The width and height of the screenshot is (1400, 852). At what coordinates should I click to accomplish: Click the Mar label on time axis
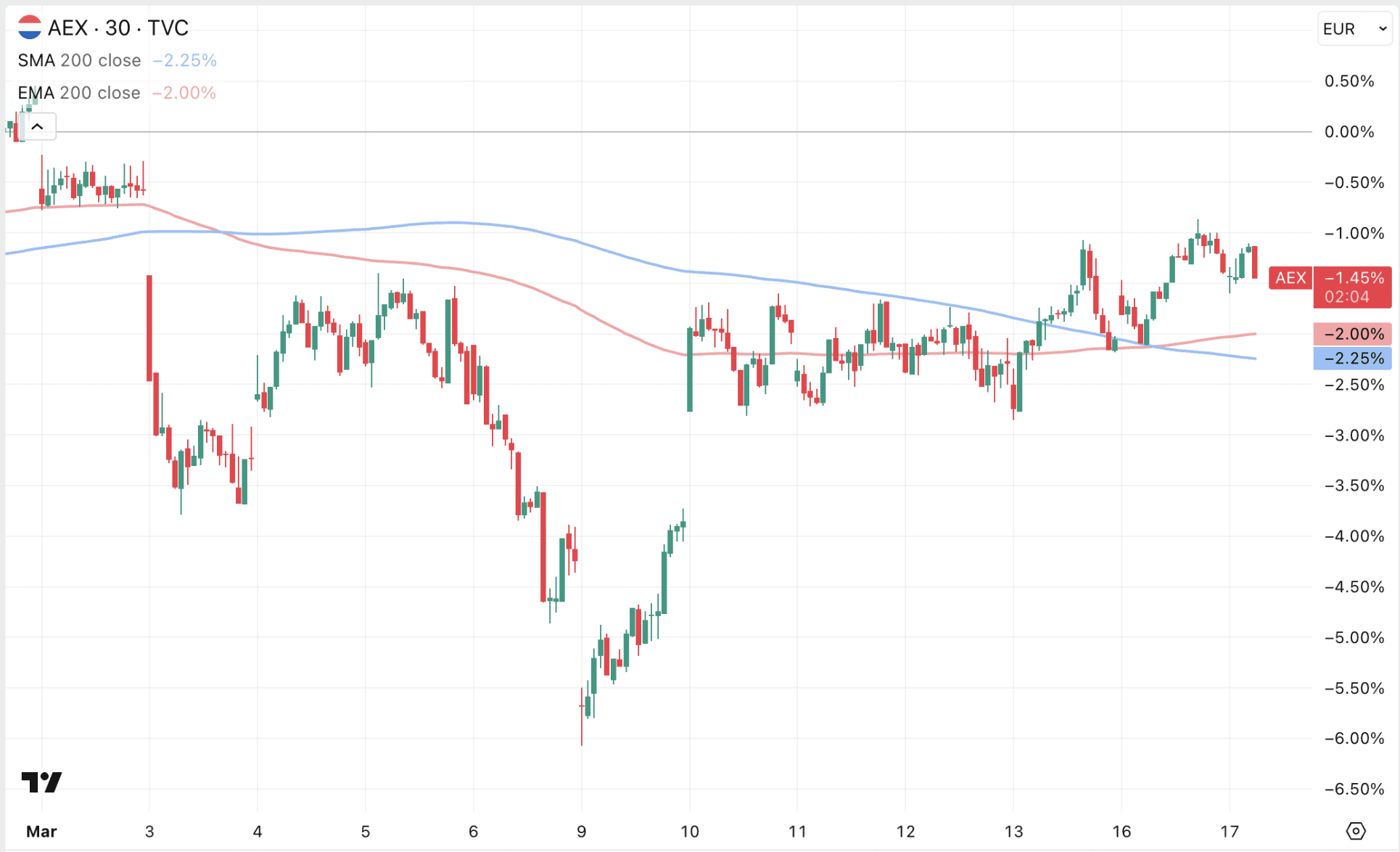pos(41,831)
